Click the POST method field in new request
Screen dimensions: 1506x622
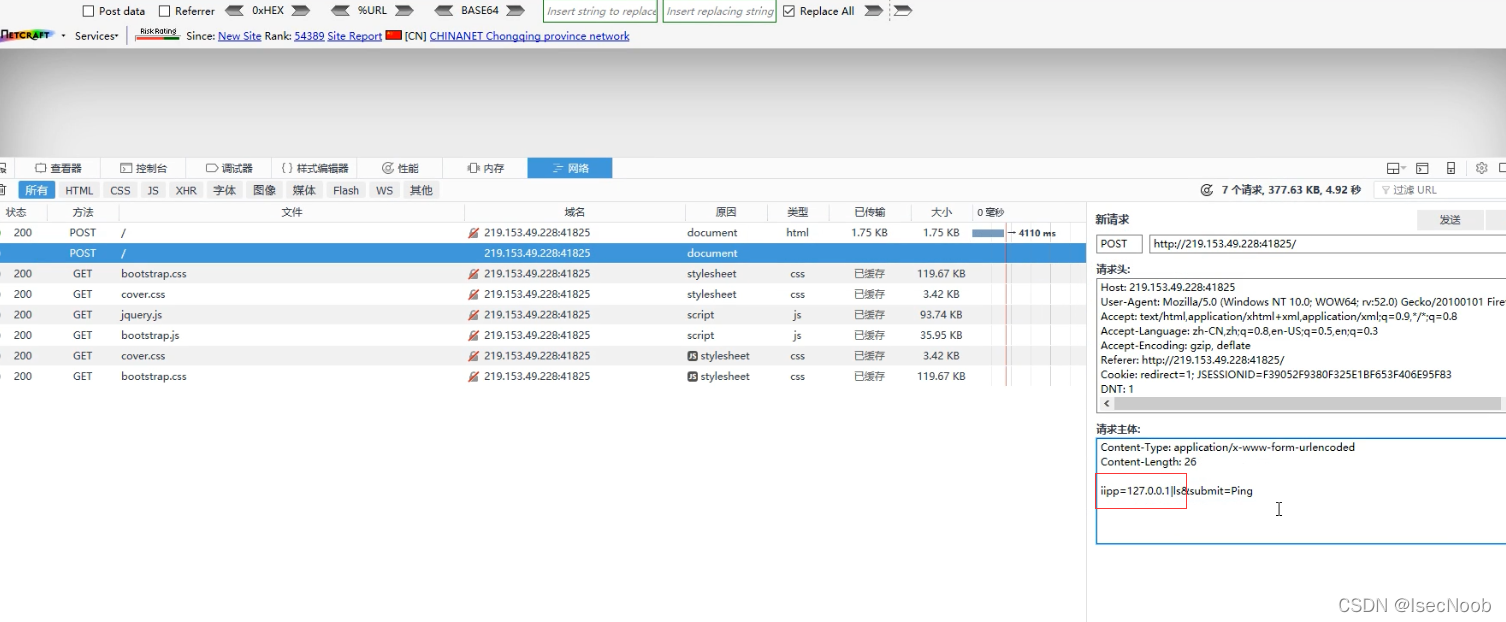click(1119, 244)
